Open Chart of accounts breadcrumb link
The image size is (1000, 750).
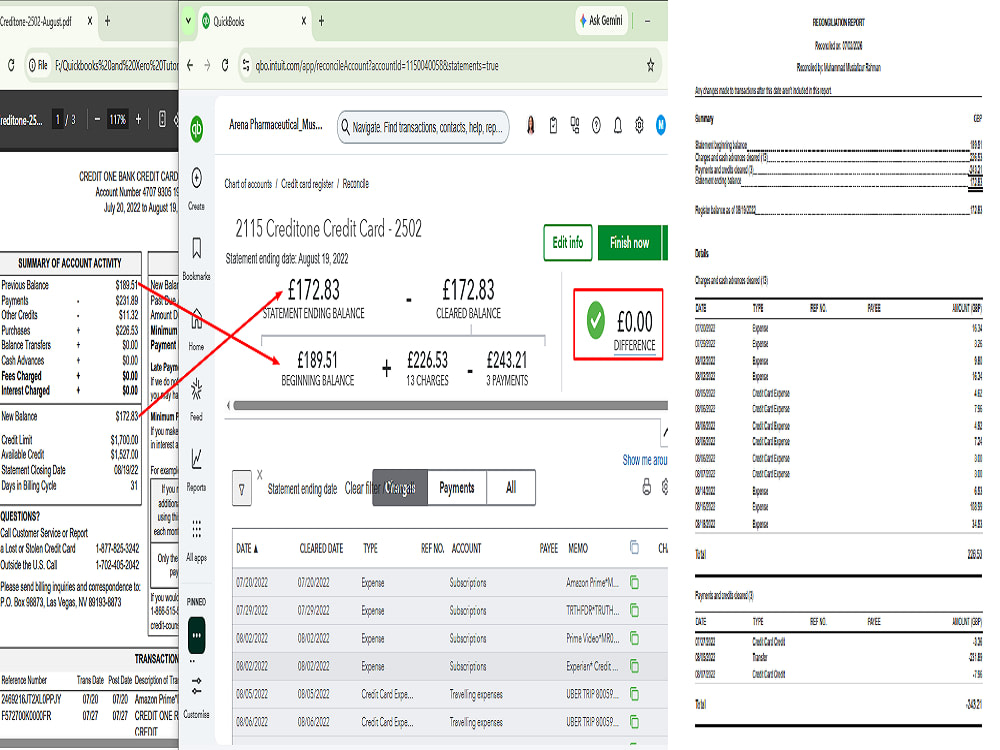click(x=247, y=184)
